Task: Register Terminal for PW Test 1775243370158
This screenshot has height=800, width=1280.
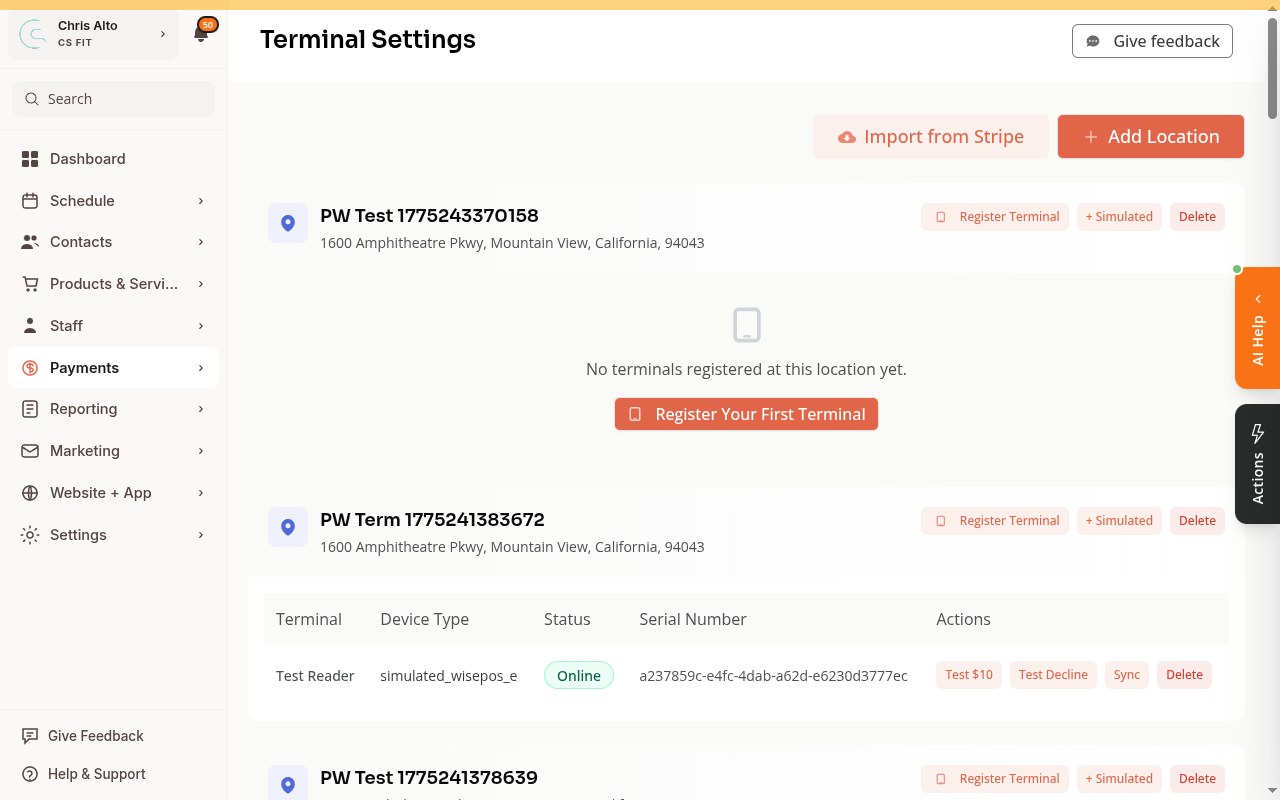Action: (x=995, y=217)
